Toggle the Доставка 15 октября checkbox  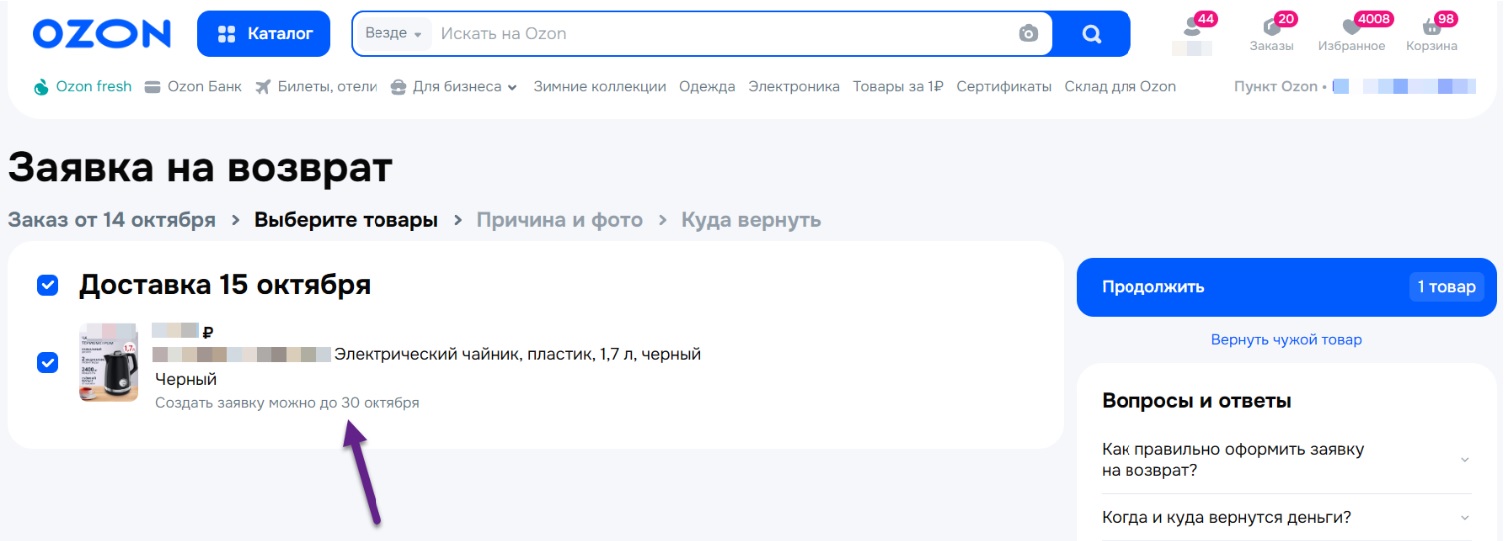(47, 286)
